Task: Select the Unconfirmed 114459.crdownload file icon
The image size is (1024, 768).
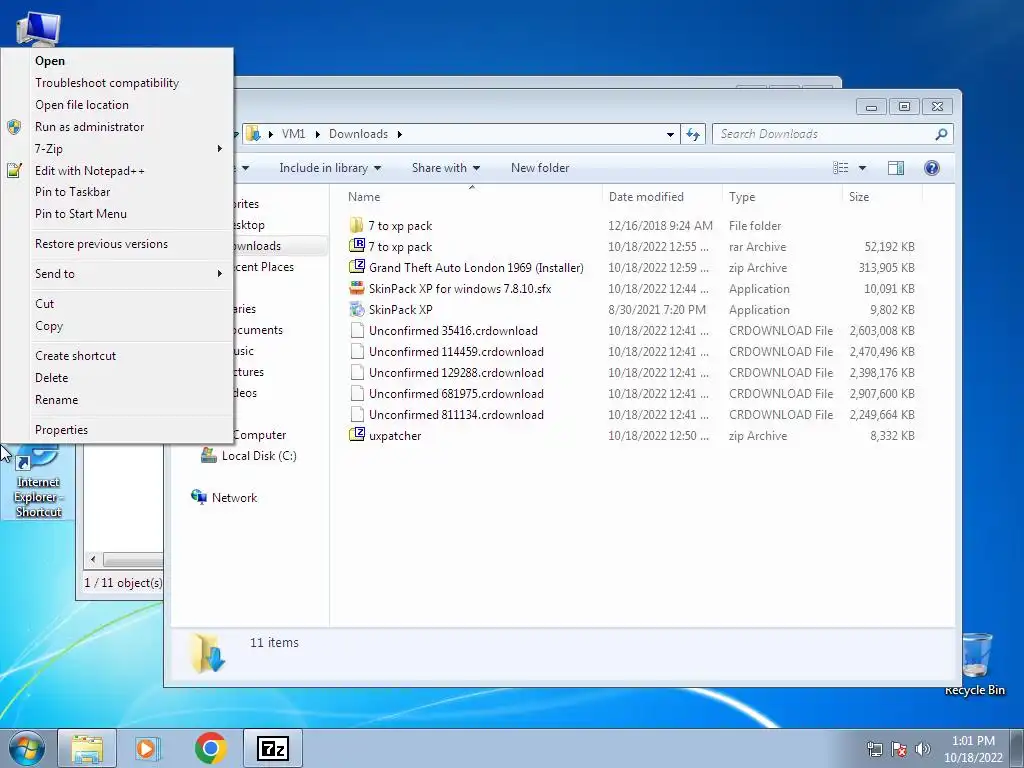Action: (x=357, y=351)
